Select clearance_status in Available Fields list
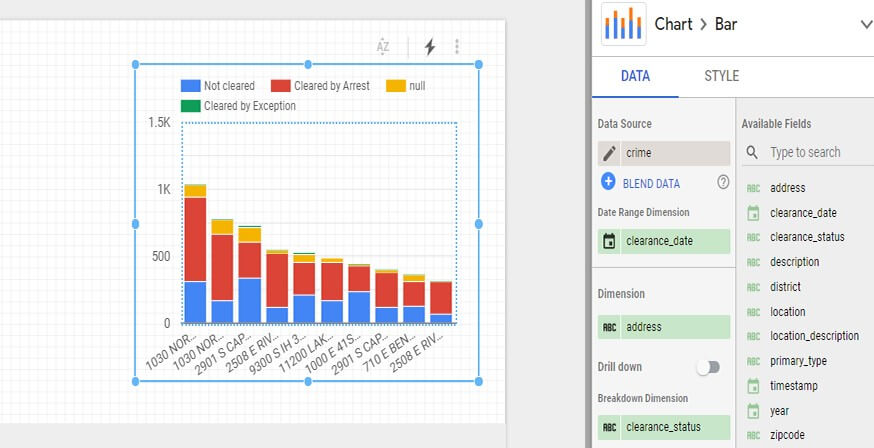874x448 pixels. 807,237
